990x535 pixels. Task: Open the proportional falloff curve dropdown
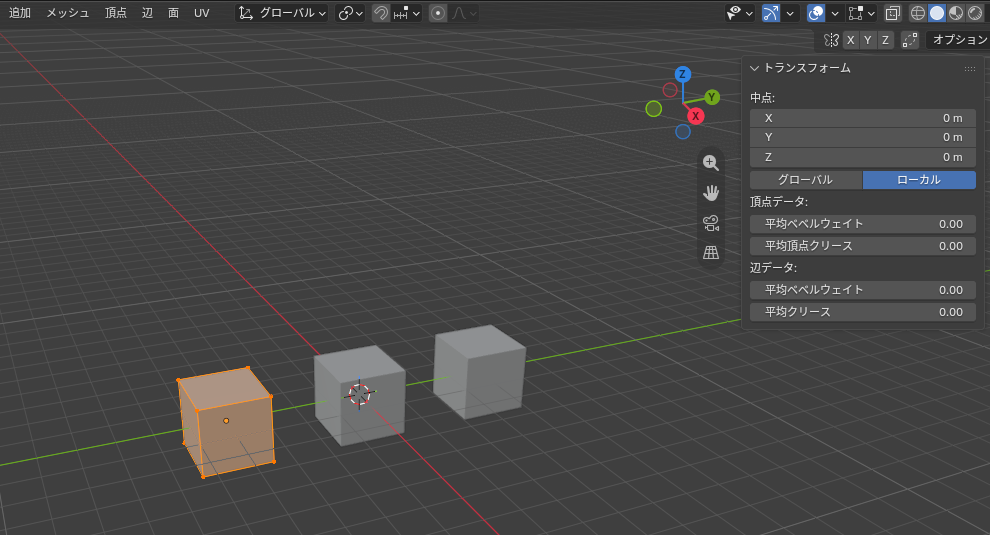click(x=463, y=13)
